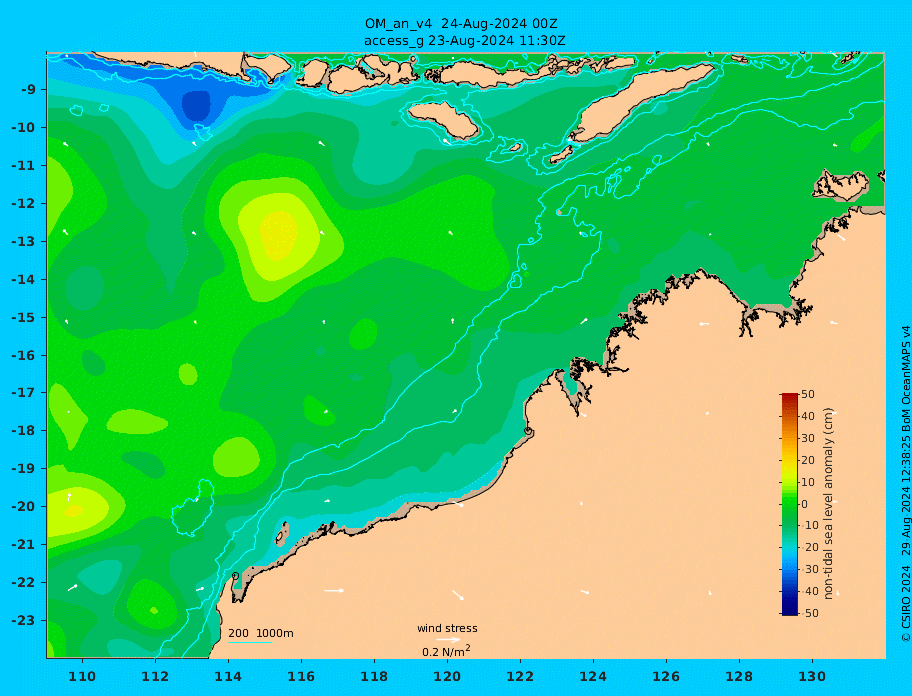The image size is (912, 696).
Task: Click the longitude axis label "124"
Action: pos(593,676)
